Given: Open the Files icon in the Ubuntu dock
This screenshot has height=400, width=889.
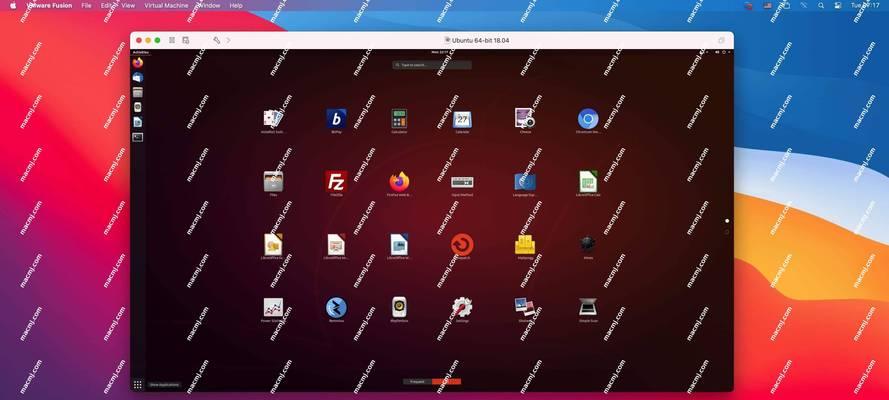Looking at the screenshot, I should pyautogui.click(x=138, y=92).
